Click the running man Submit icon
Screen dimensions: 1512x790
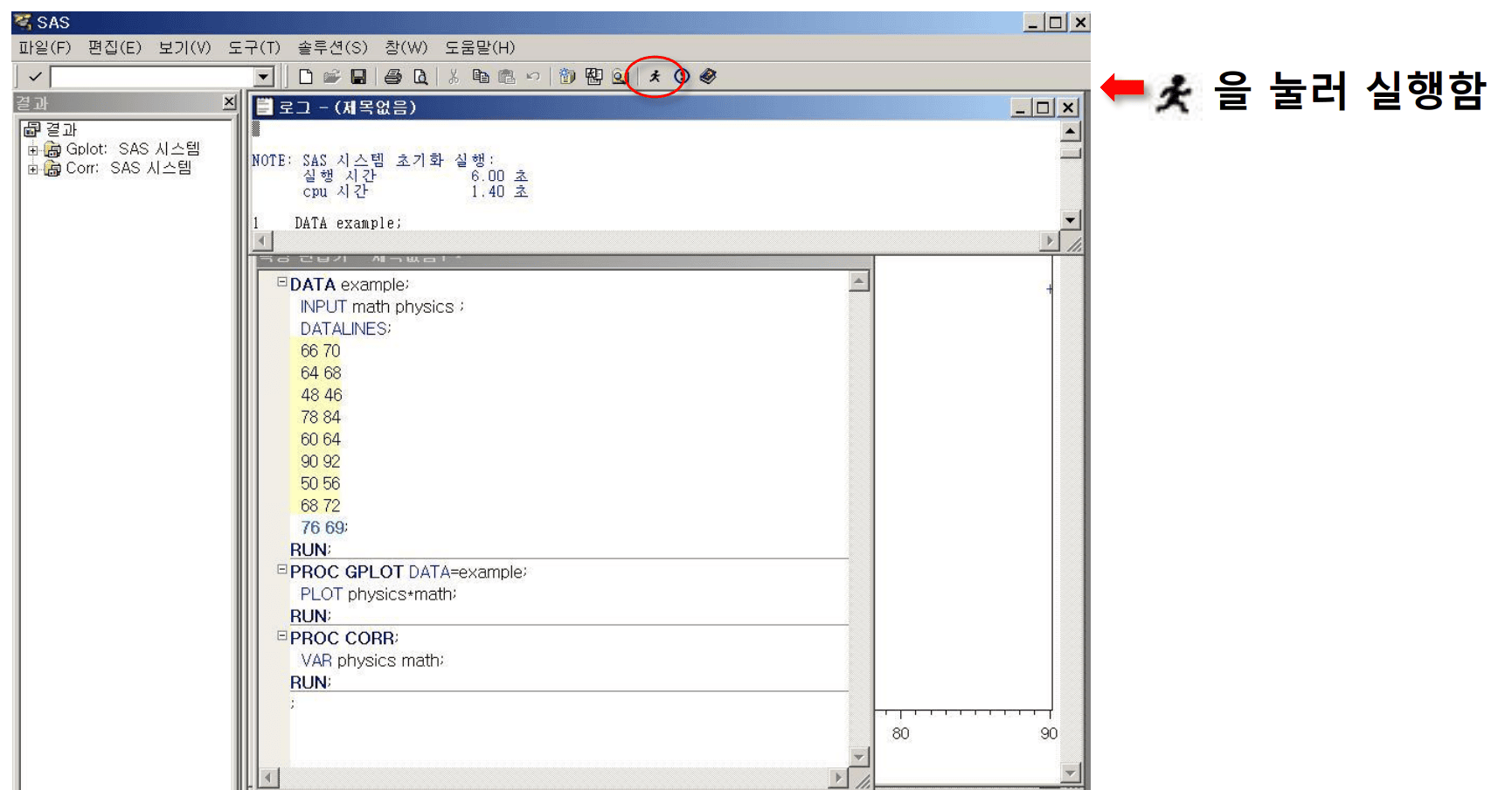click(x=655, y=77)
